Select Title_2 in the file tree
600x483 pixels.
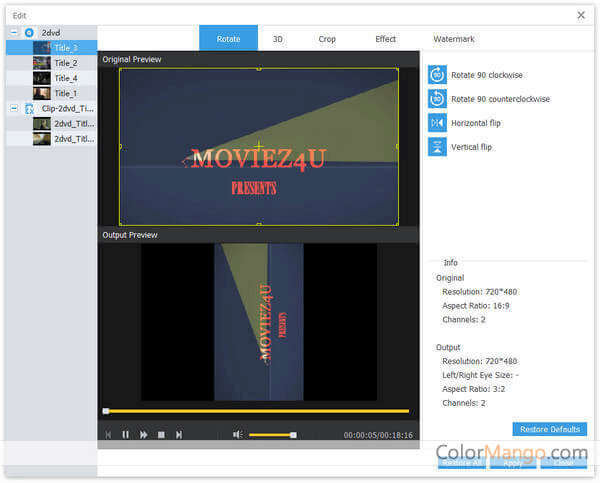65,63
